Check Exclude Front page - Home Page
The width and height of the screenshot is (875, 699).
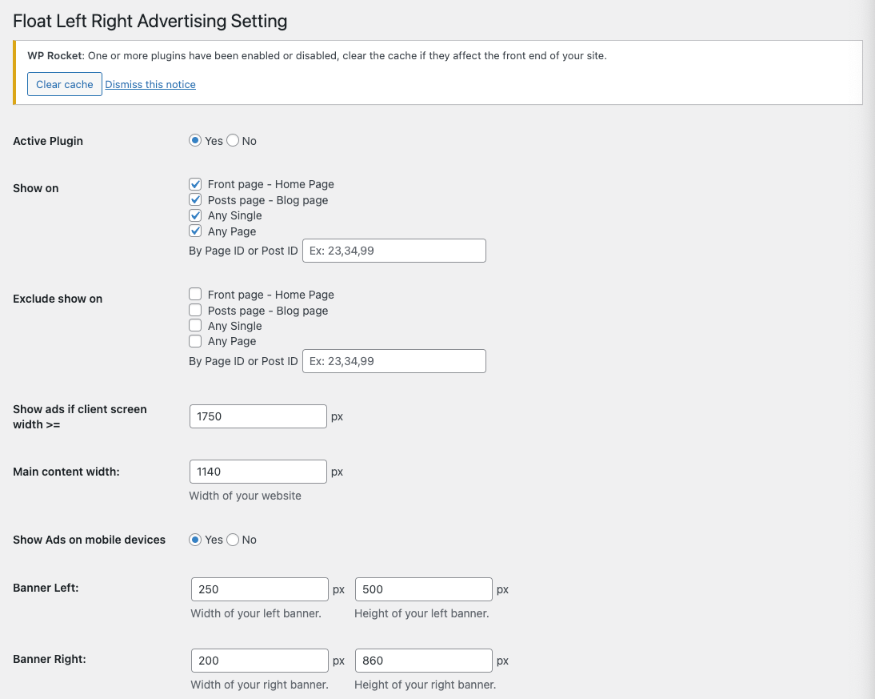195,295
